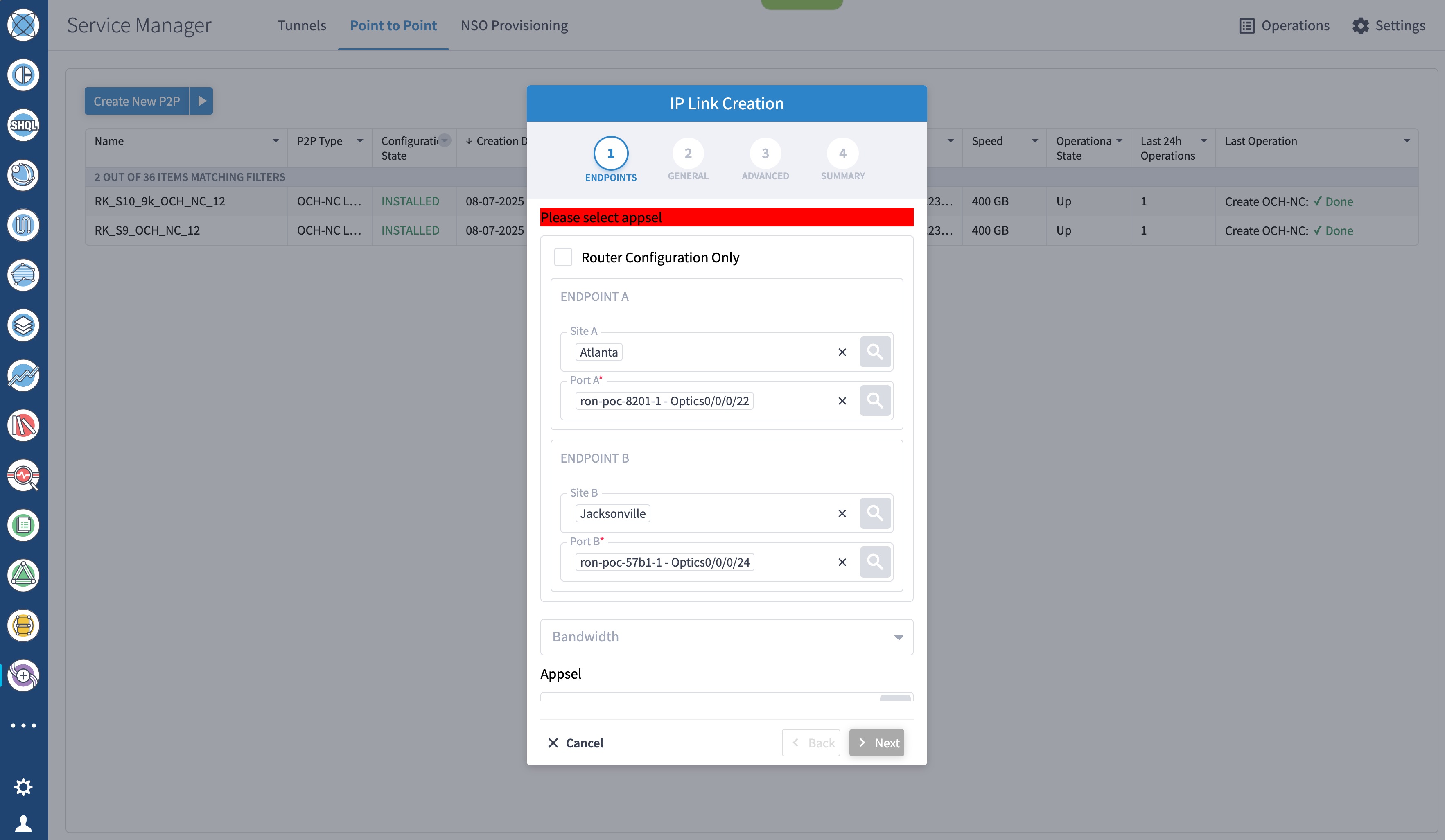This screenshot has width=1445, height=840.
Task: Click search icon for Port B field
Action: pyautogui.click(x=874, y=561)
